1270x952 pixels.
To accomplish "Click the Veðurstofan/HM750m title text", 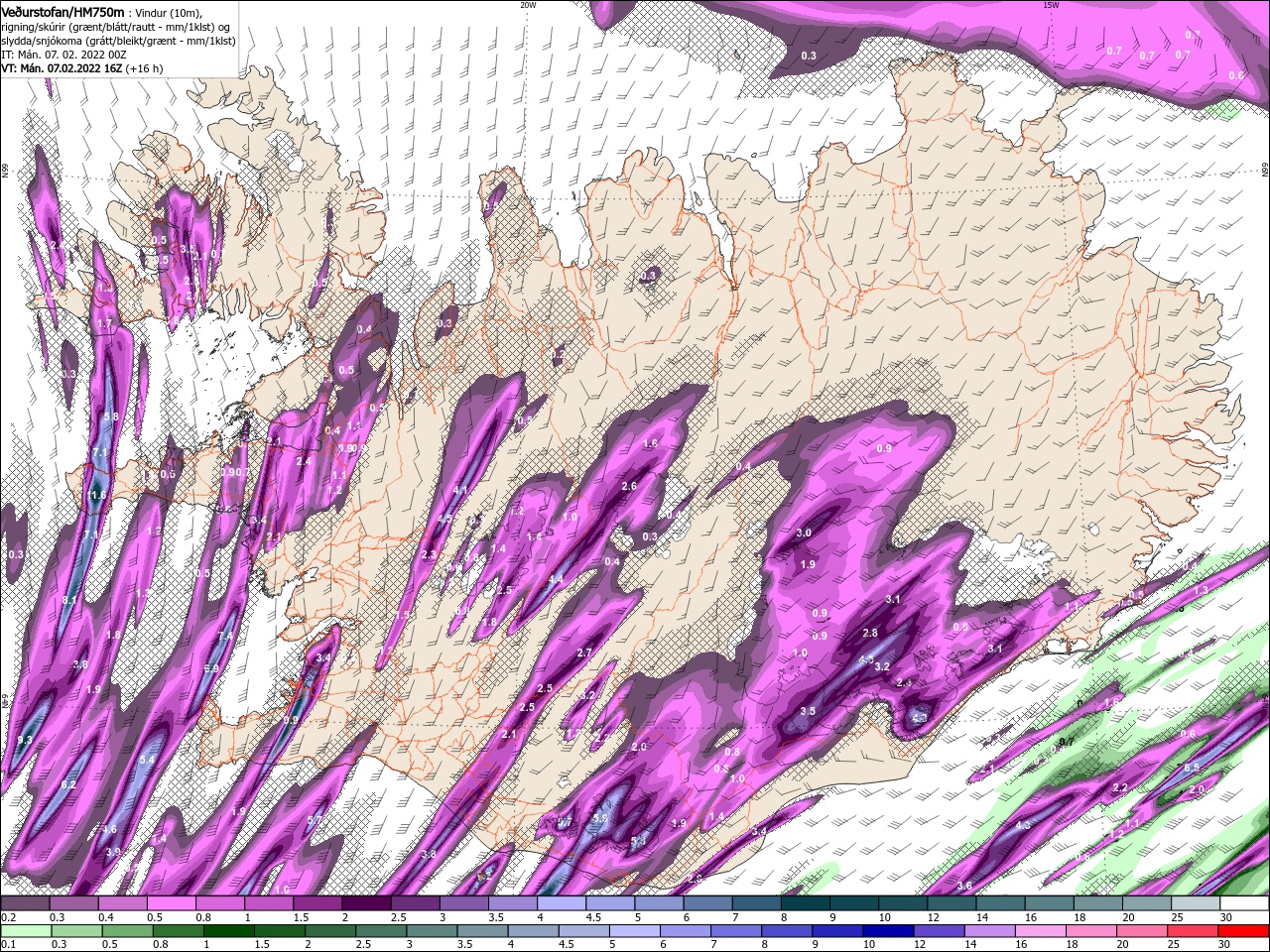I will pyautogui.click(x=63, y=11).
